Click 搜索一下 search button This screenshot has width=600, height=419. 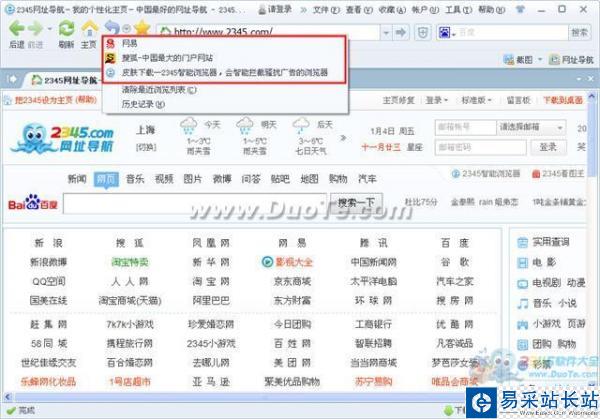[356, 203]
